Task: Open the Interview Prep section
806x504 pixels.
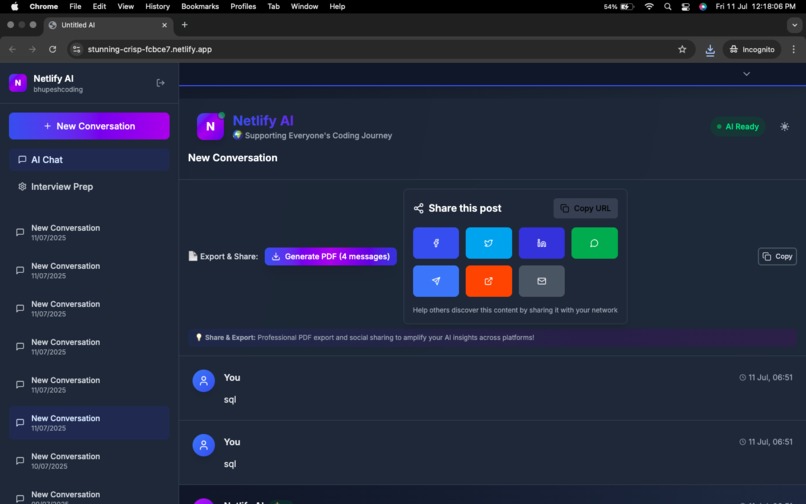Action: 89,187
